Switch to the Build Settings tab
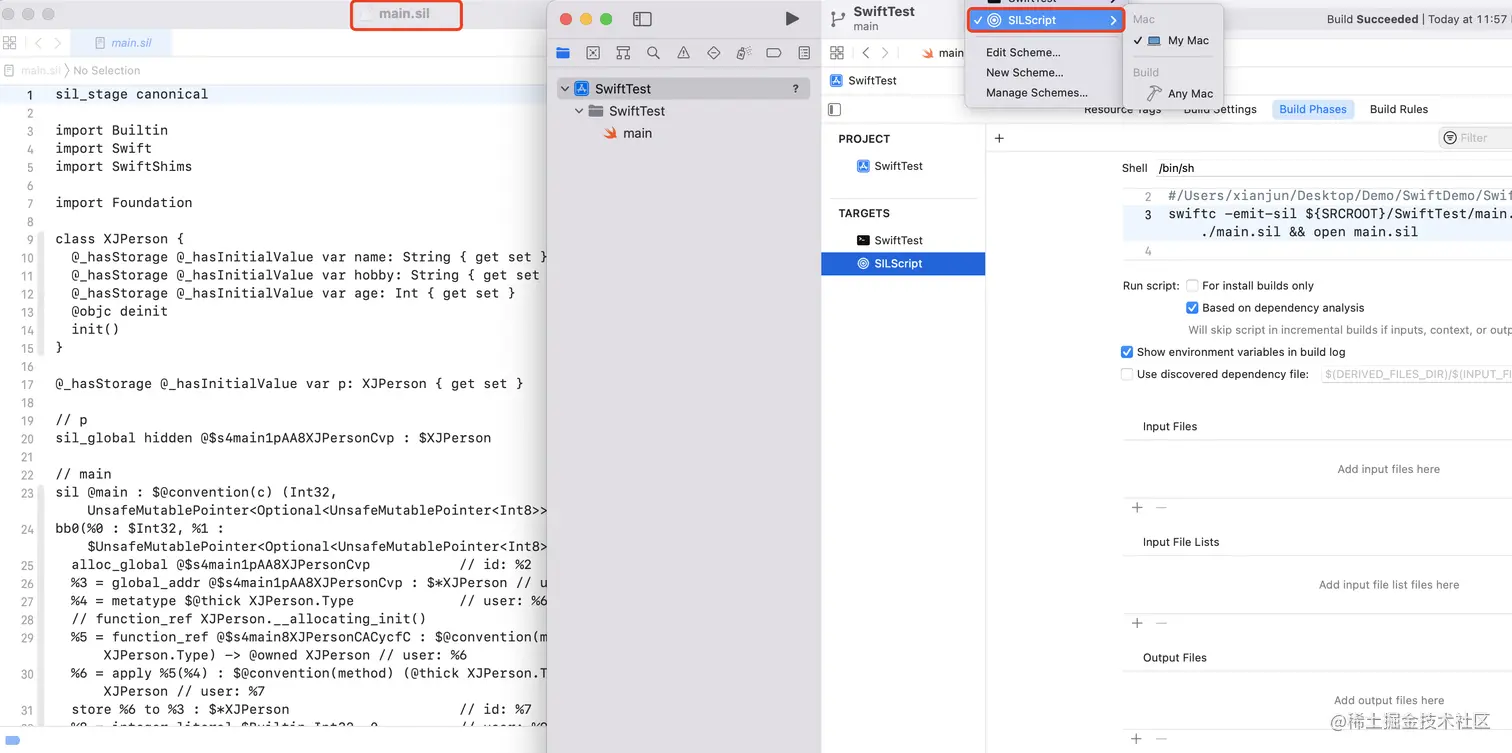 (1220, 110)
